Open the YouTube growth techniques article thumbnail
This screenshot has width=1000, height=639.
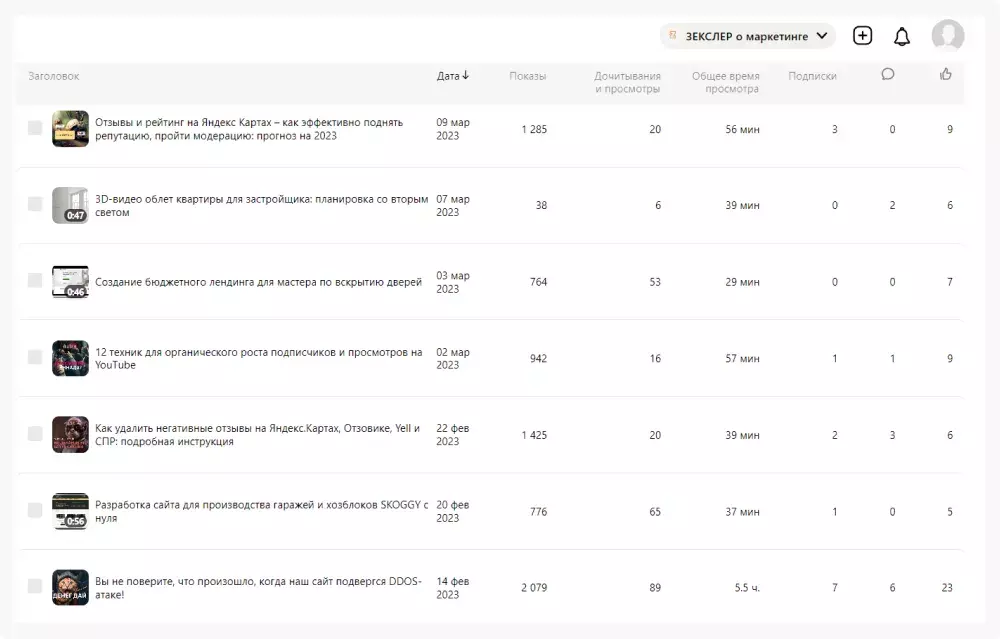coord(70,358)
